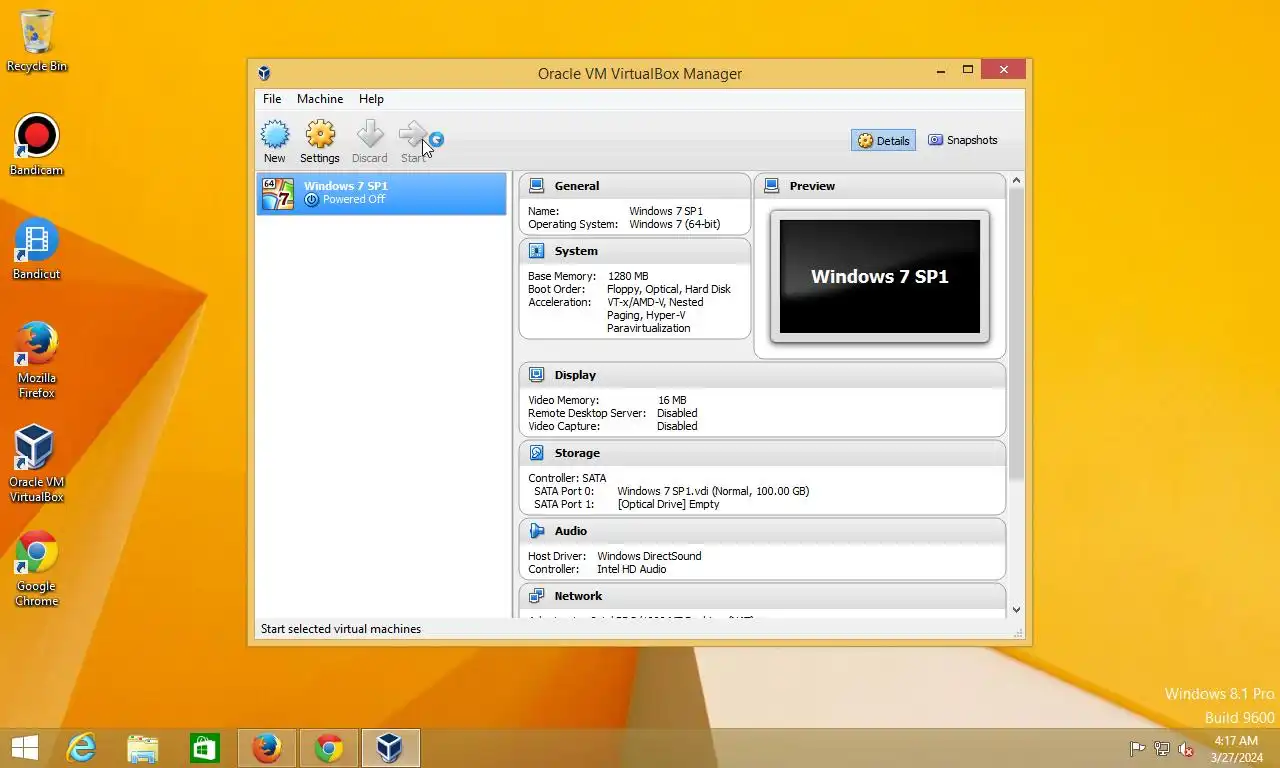Open the File menu
The height and width of the screenshot is (768, 1280).
tap(272, 99)
